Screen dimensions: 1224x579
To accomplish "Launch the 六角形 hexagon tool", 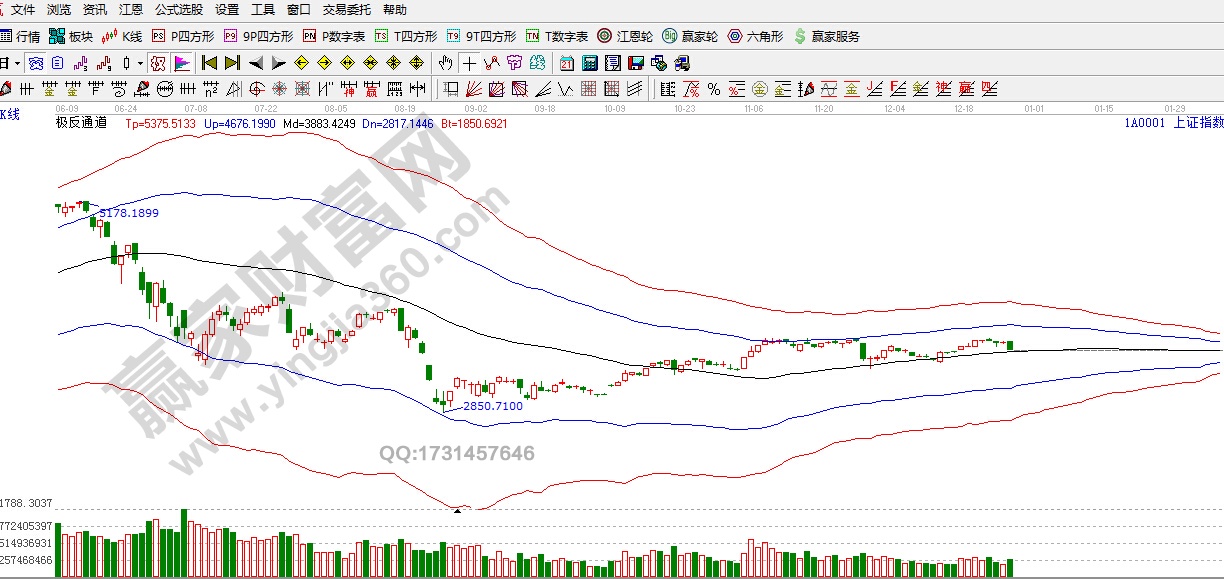I will 755,36.
